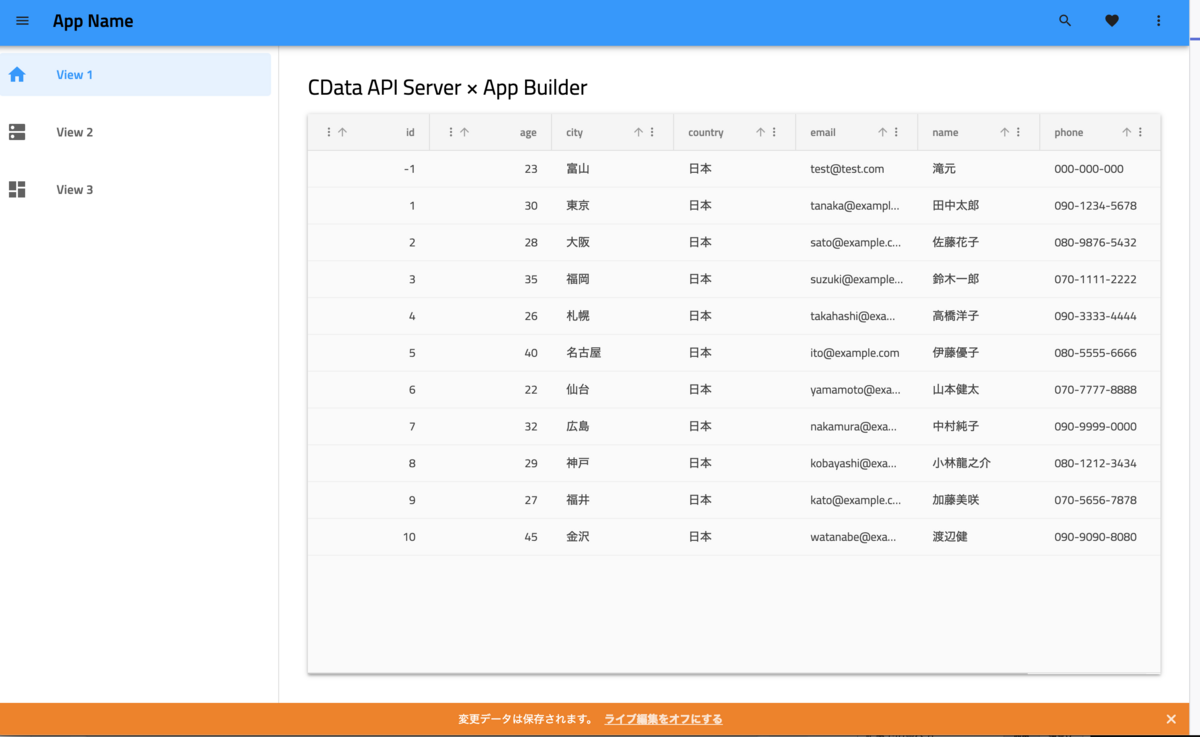This screenshot has width=1200, height=737.
Task: Click the home icon for View 1
Action: (x=17, y=74)
